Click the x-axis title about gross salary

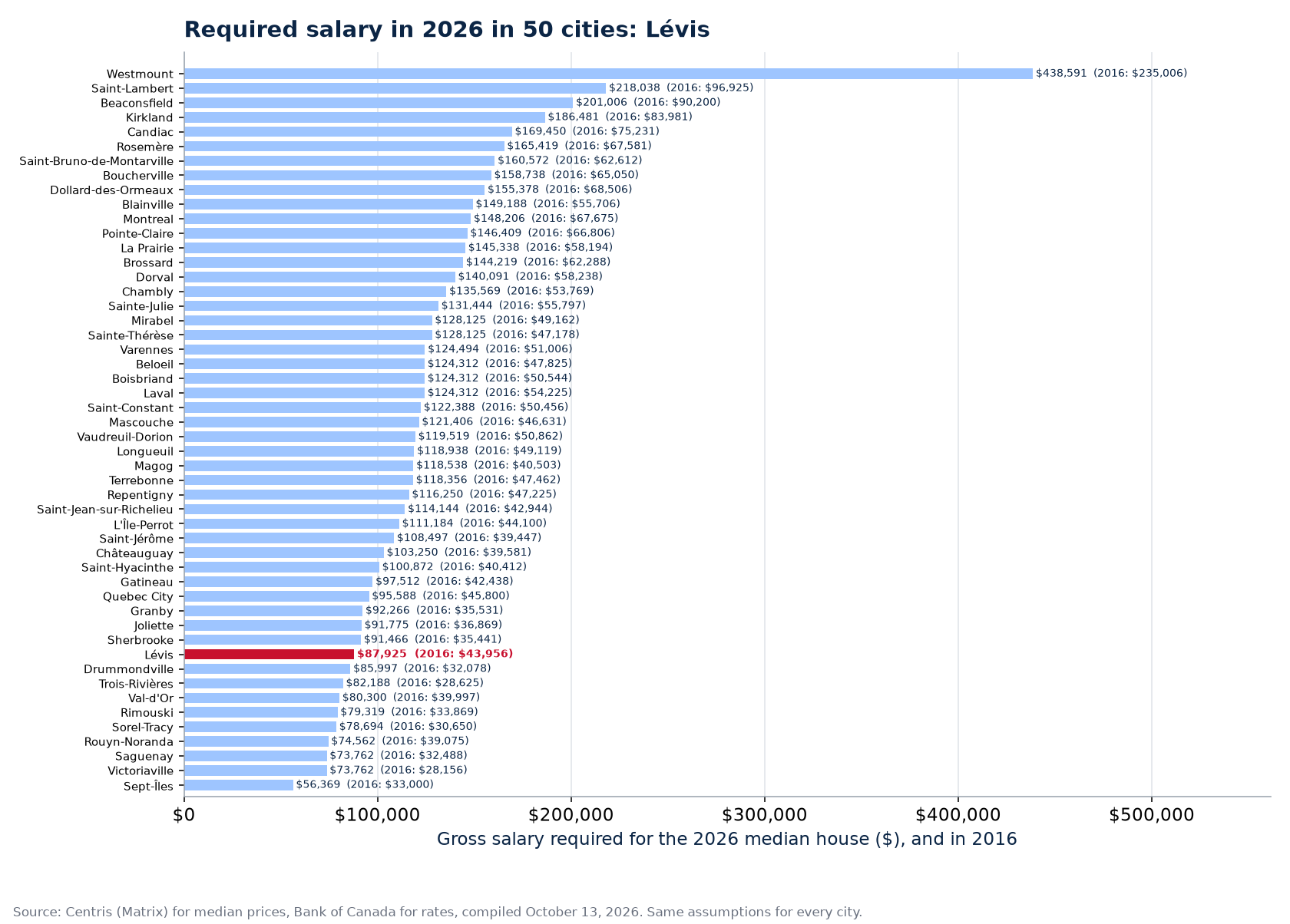pos(727,840)
